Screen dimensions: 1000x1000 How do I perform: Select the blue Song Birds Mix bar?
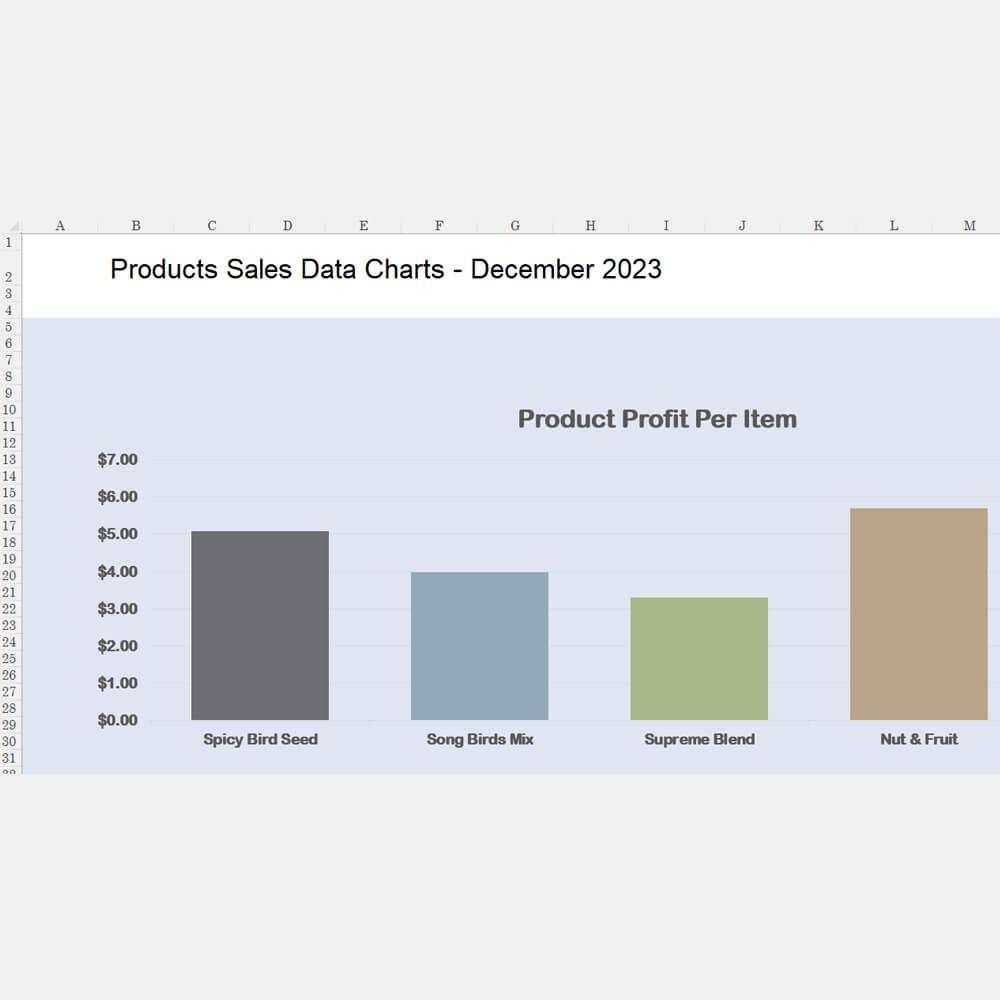(x=479, y=646)
